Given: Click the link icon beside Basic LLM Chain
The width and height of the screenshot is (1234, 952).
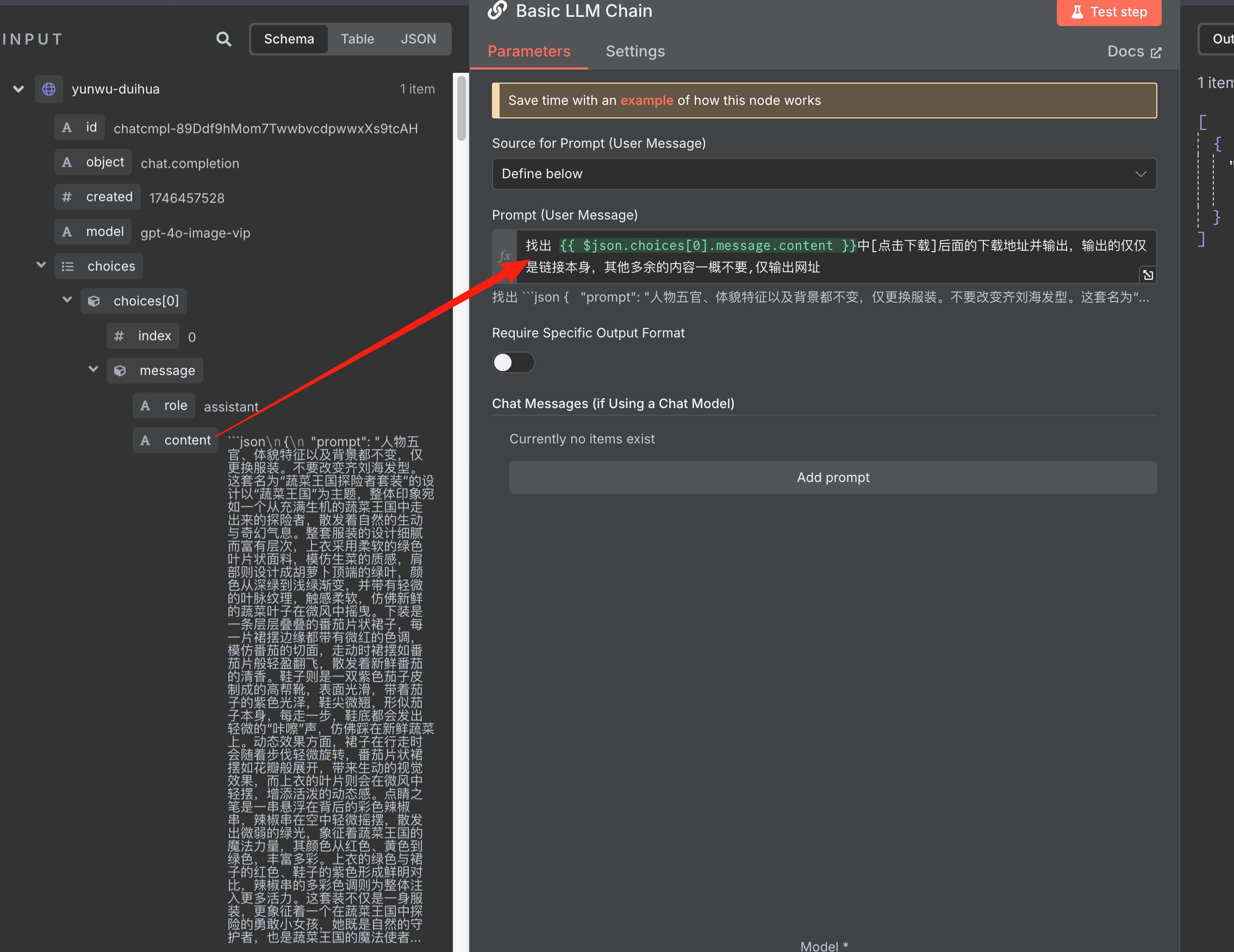Looking at the screenshot, I should (x=497, y=10).
